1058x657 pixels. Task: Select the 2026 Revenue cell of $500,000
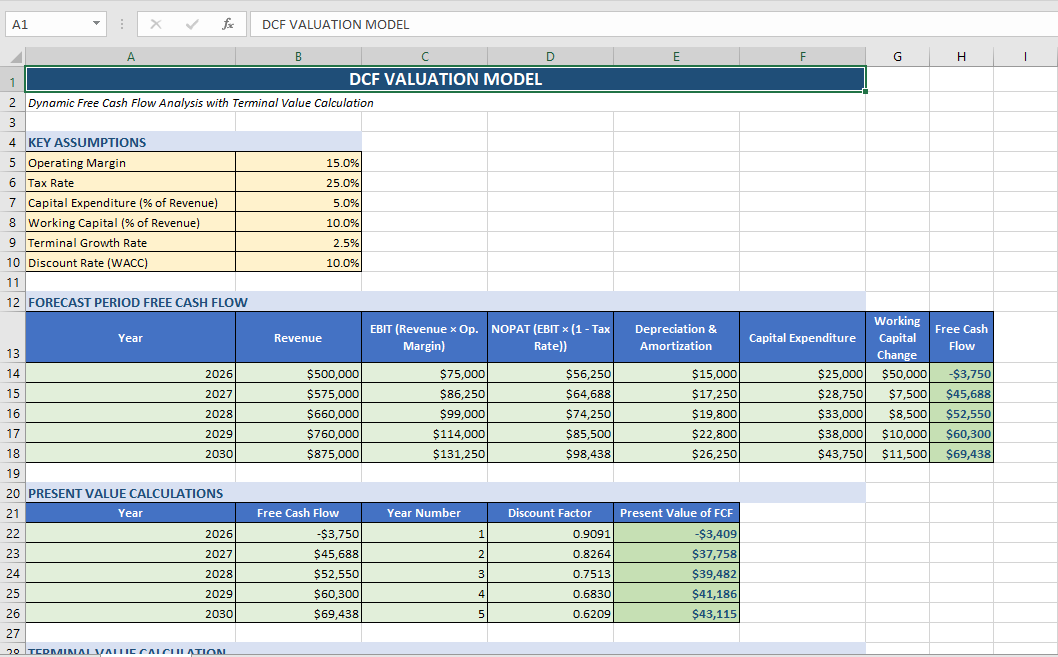[x=298, y=373]
